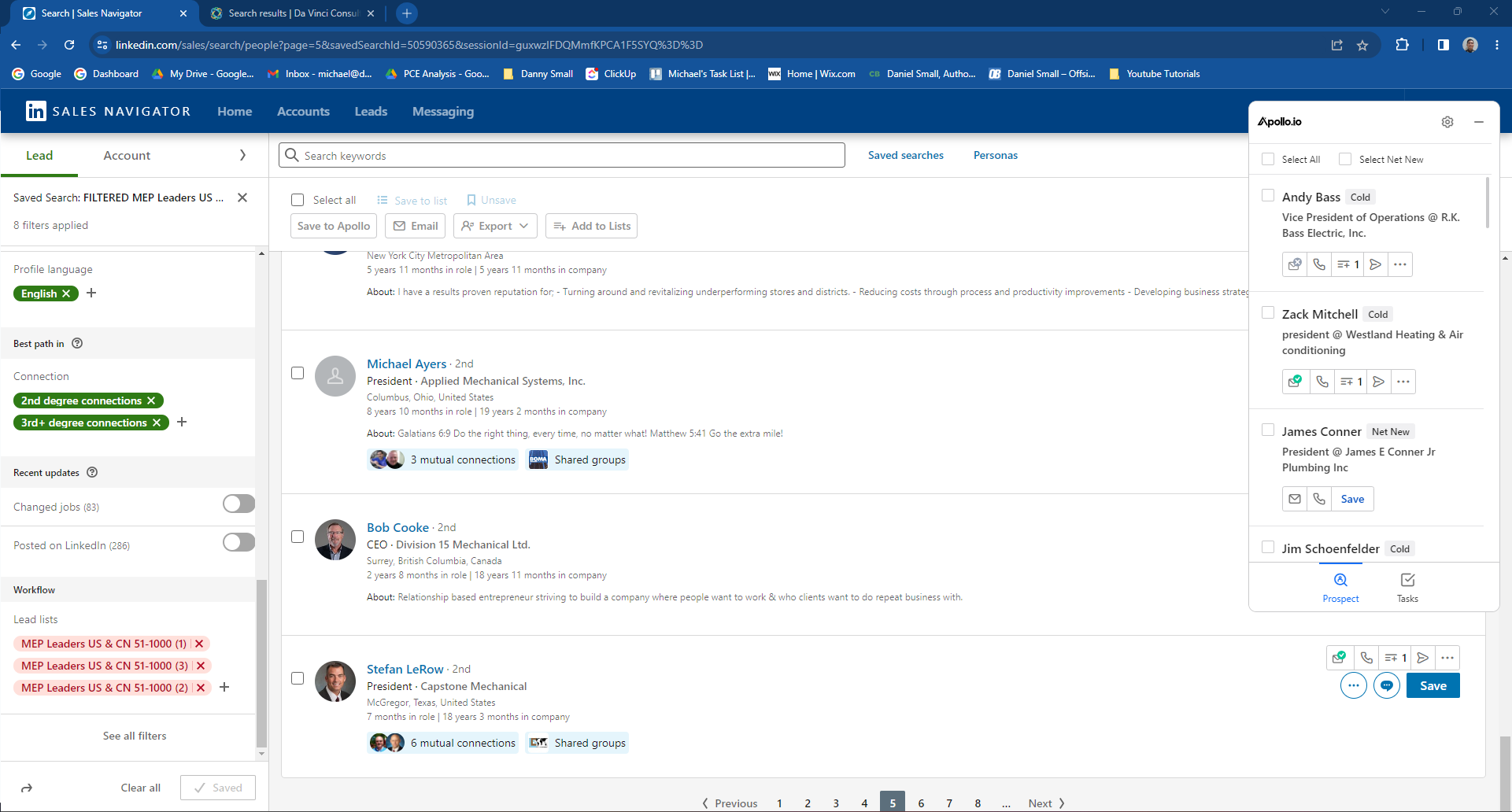
Task: Open help icon beside Best path in
Action: click(x=77, y=343)
